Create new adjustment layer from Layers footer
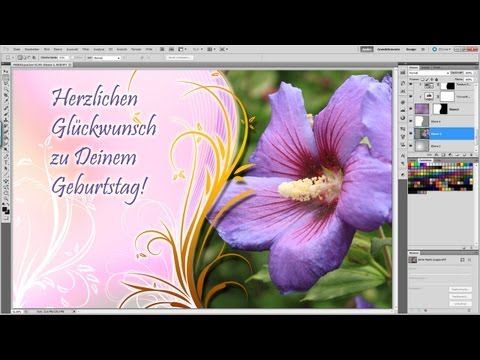Image resolution: width=480 pixels, height=360 pixels. (x=450, y=155)
